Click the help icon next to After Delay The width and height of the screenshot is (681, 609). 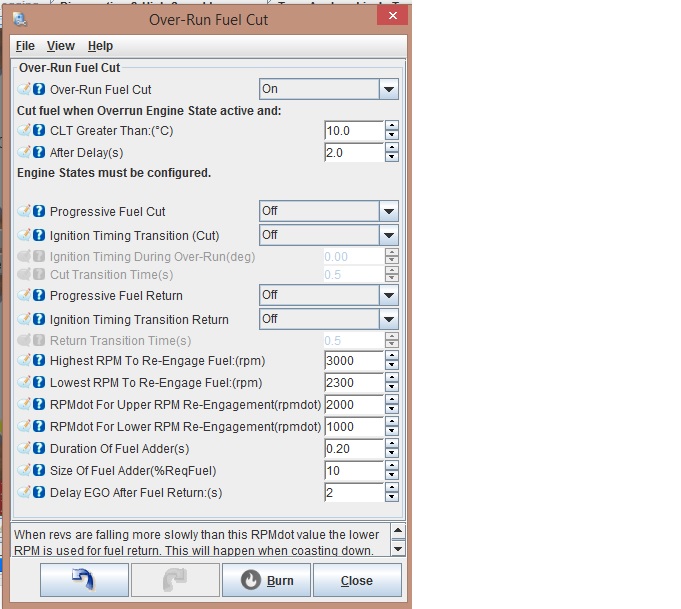[x=39, y=152]
